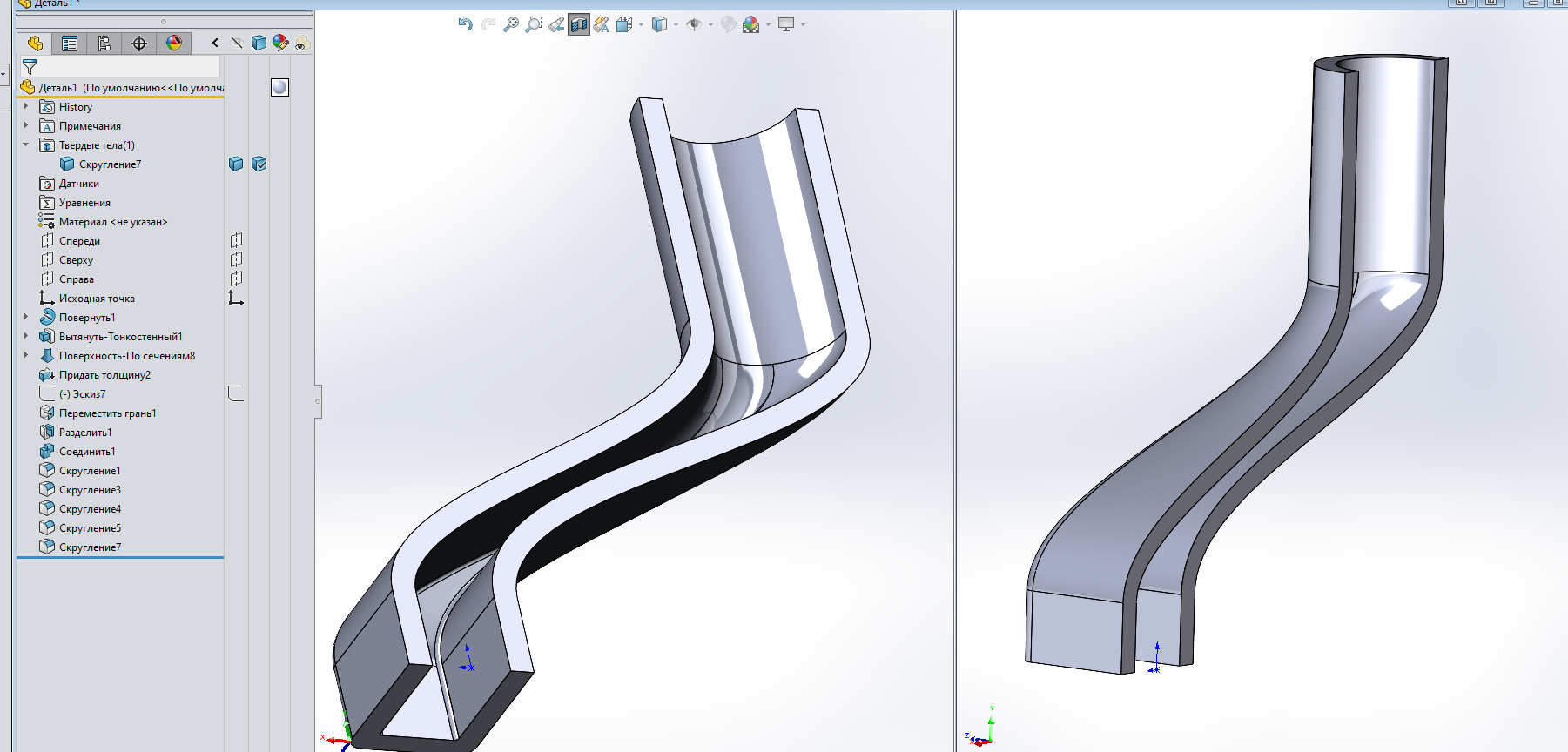Change display mode of the Скругление7 body

click(x=259, y=164)
